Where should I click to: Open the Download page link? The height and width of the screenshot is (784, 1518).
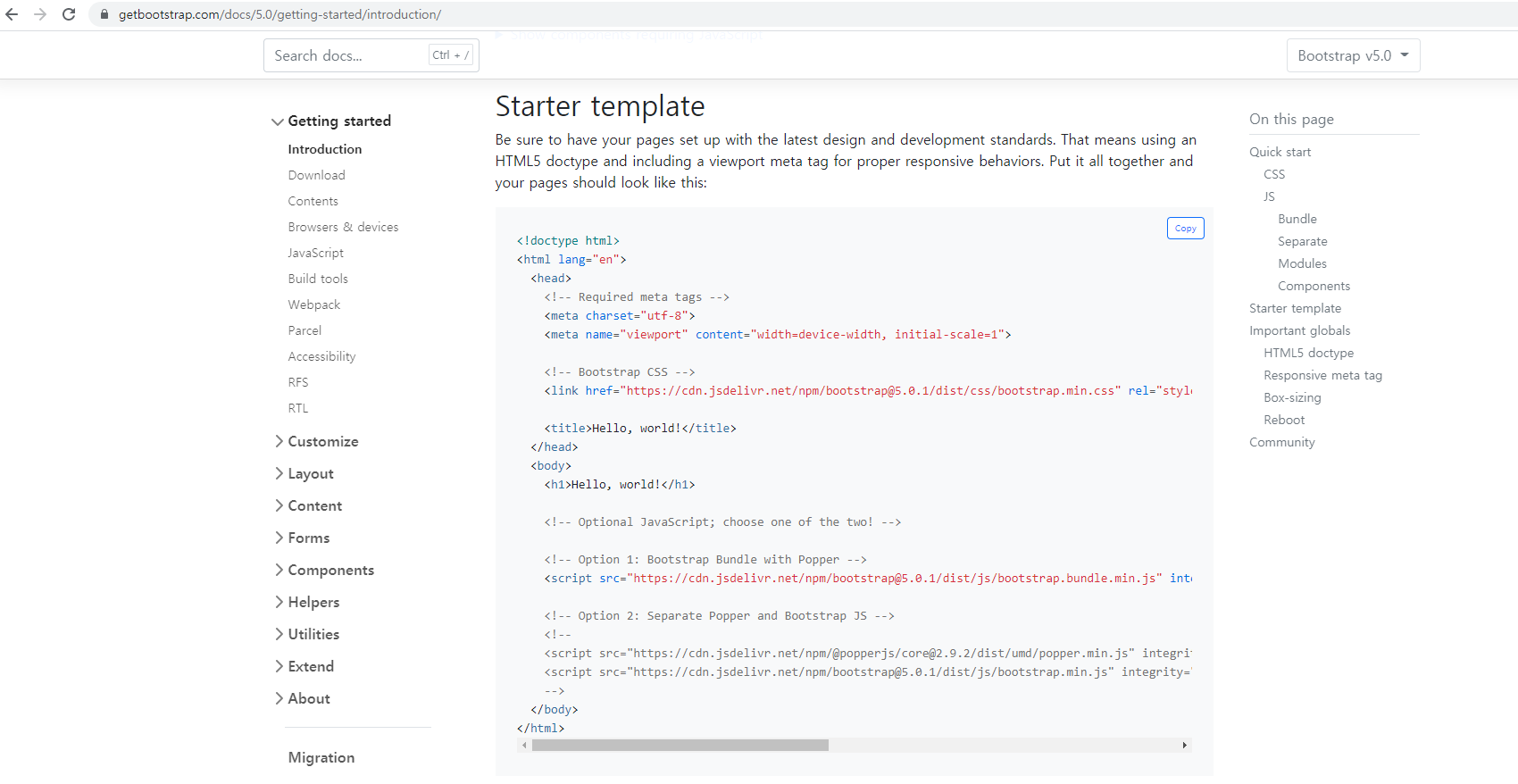pyautogui.click(x=316, y=175)
